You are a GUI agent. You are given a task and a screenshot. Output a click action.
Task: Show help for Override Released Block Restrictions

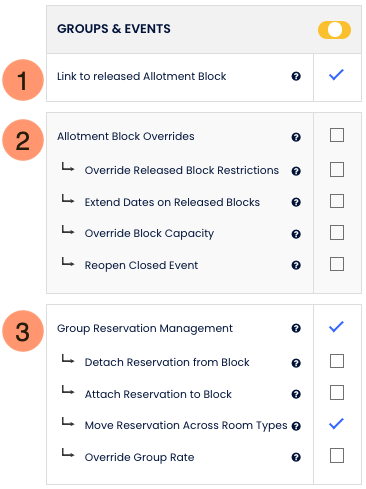[x=296, y=171]
